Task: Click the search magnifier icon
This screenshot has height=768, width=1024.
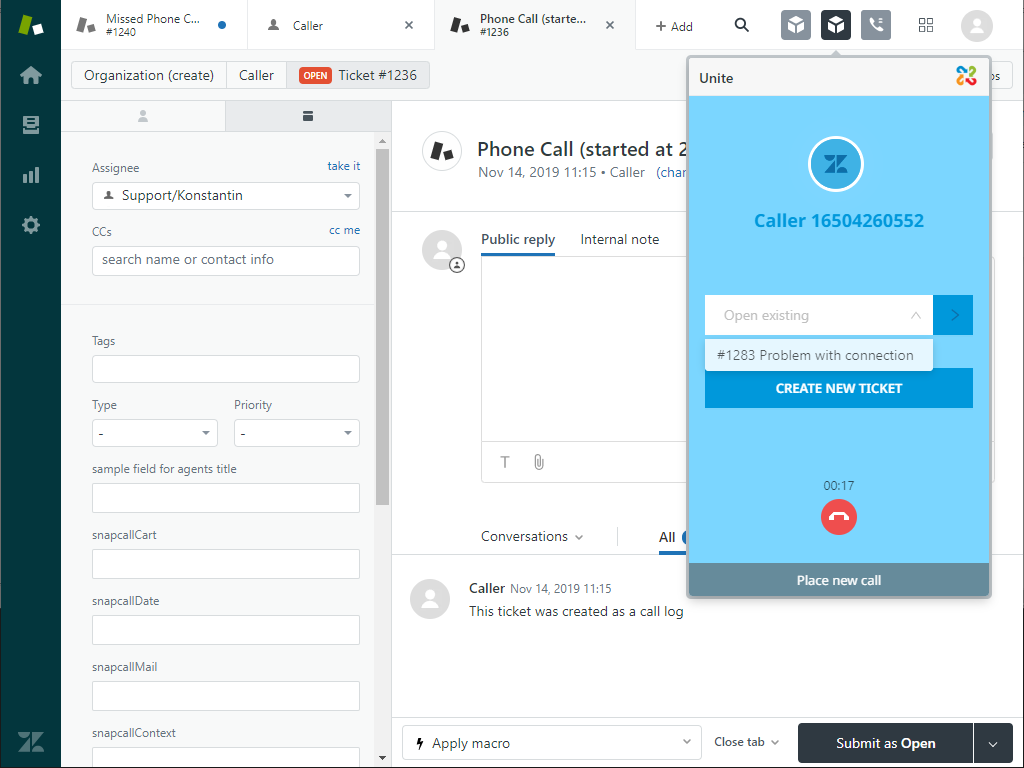Action: tap(741, 26)
